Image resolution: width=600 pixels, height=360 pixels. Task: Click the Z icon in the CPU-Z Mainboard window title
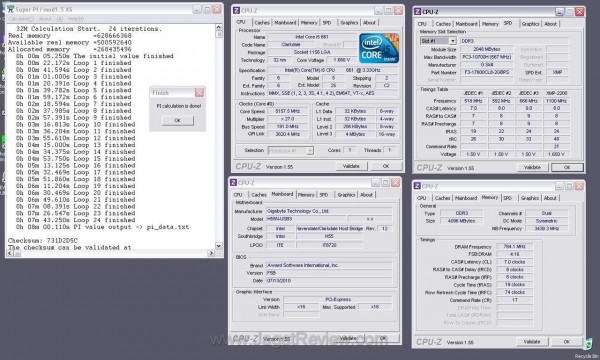click(x=233, y=182)
